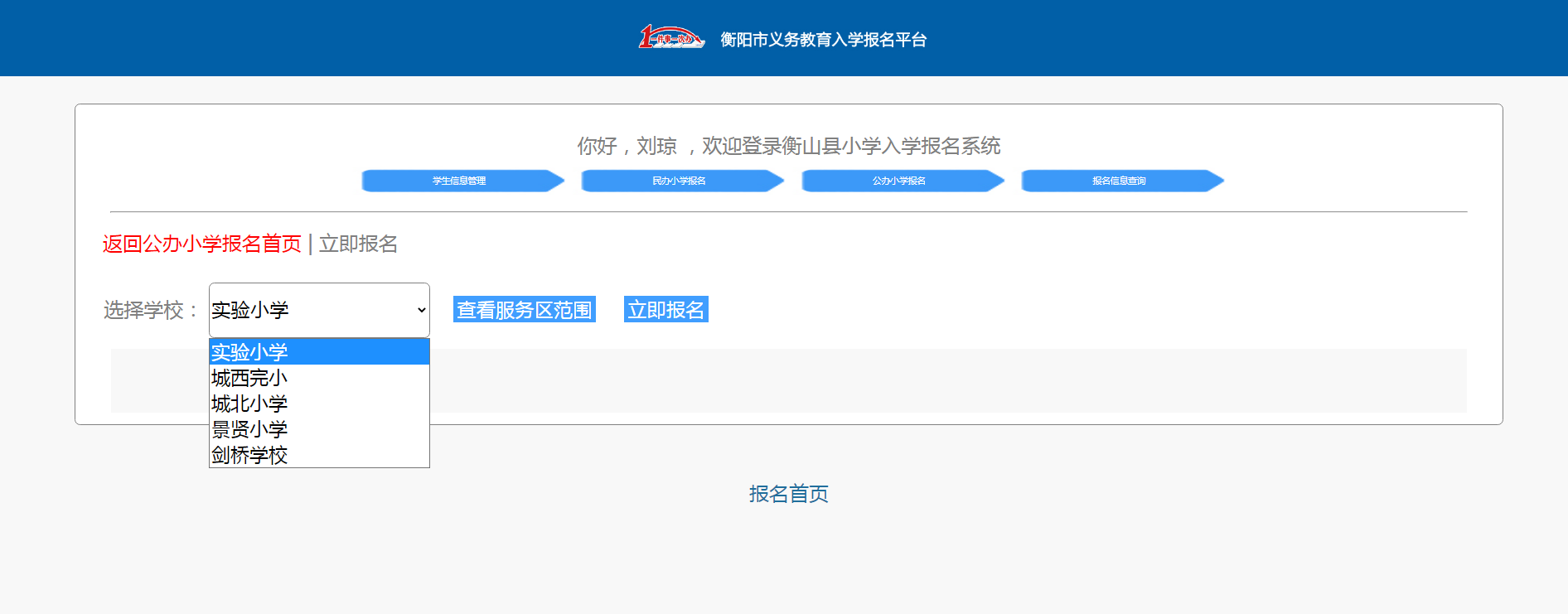Select 景贤小学 from the school options

click(x=319, y=429)
